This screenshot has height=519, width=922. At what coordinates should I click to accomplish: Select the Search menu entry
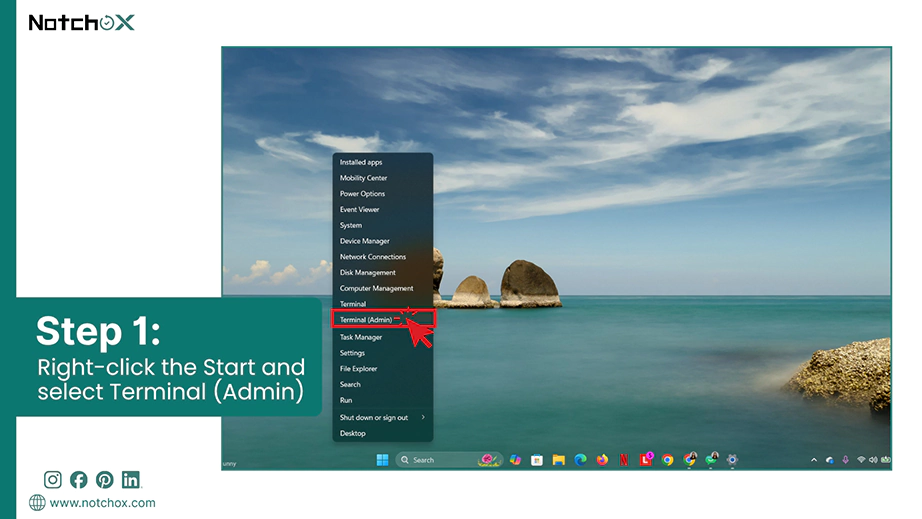[383, 384]
